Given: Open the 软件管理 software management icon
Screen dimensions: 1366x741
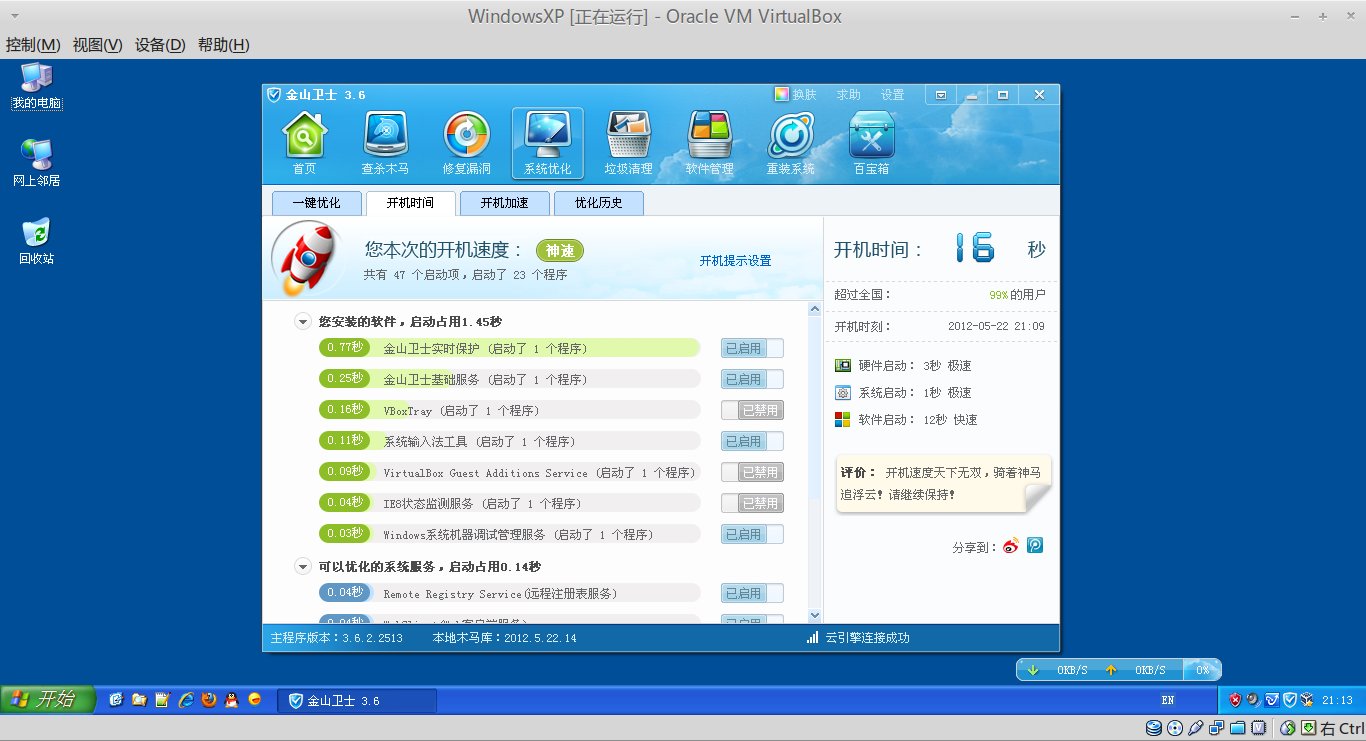Looking at the screenshot, I should (709, 144).
